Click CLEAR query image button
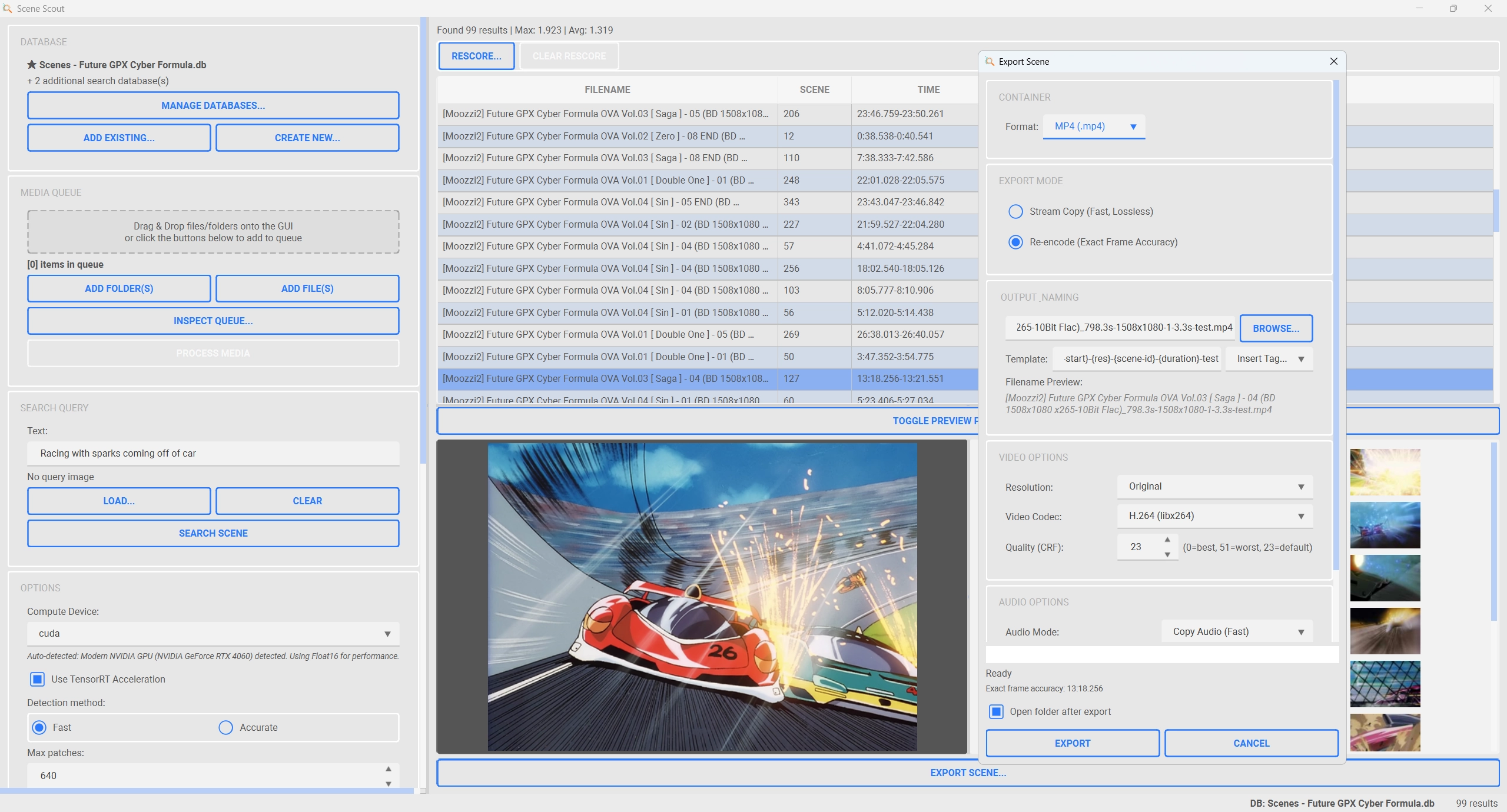 coord(307,501)
